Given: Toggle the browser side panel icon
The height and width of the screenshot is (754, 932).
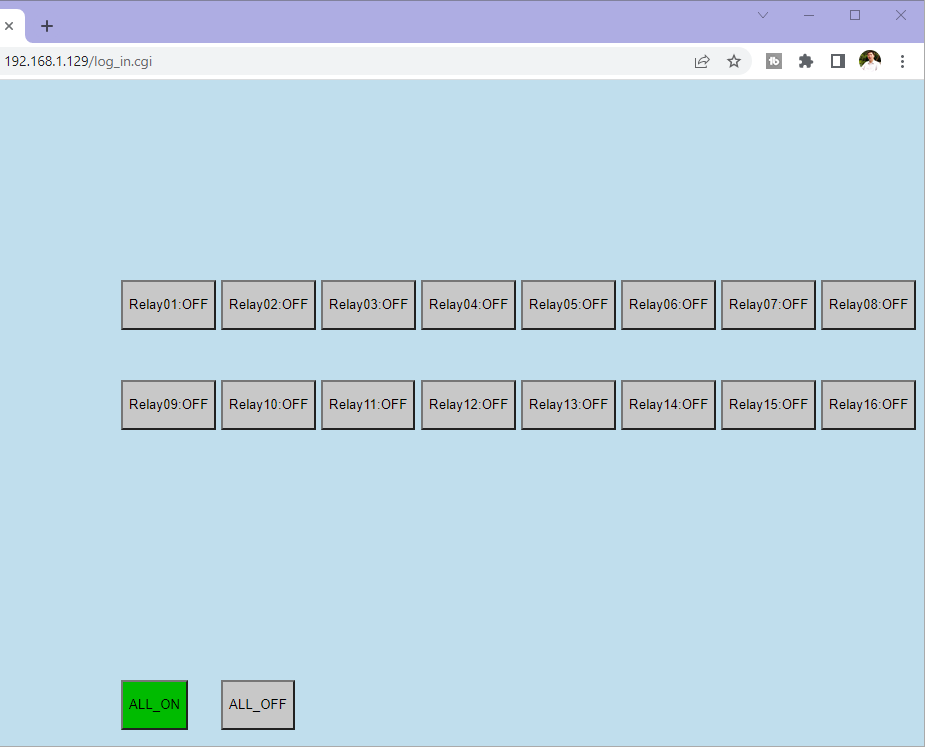Looking at the screenshot, I should click(x=838, y=61).
